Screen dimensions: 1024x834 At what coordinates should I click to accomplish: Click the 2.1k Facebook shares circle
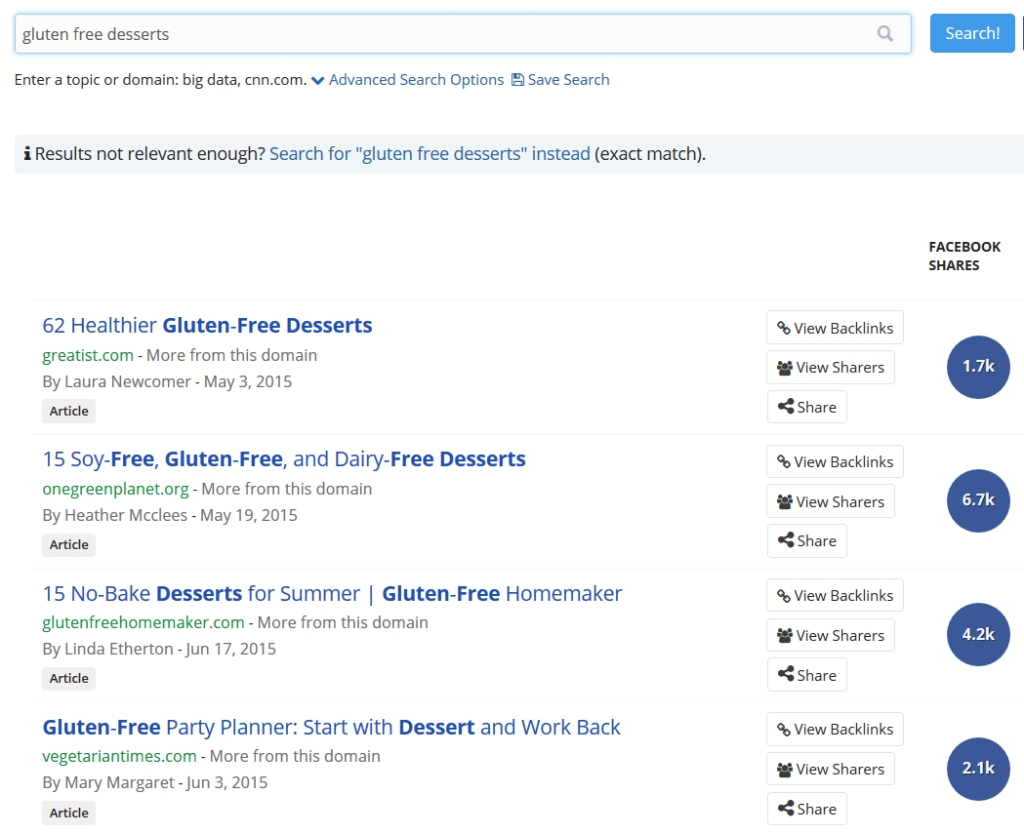978,769
